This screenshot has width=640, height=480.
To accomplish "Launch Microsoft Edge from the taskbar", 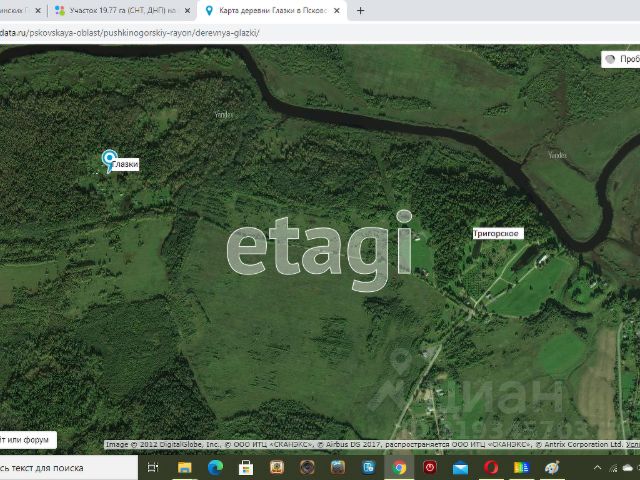I will (x=215, y=468).
